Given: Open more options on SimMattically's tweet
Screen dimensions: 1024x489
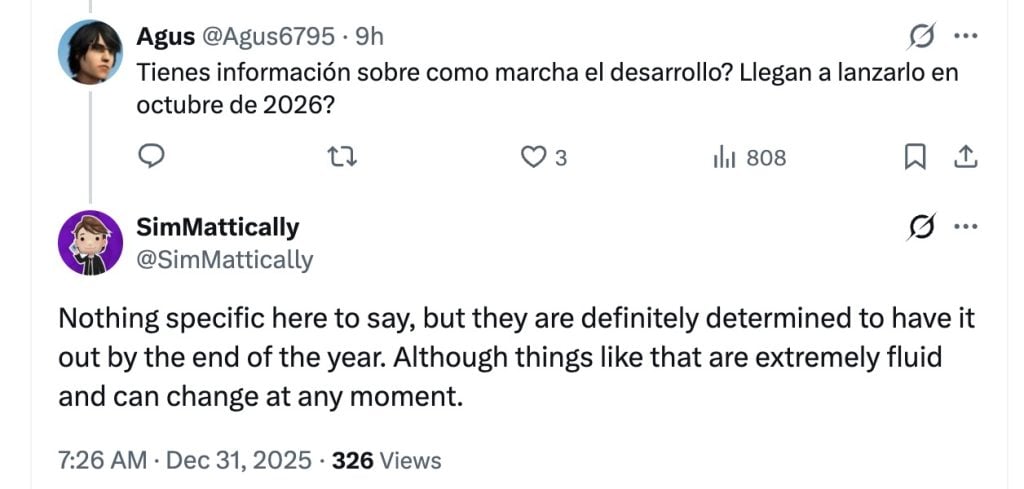Looking at the screenshot, I should (x=965, y=227).
